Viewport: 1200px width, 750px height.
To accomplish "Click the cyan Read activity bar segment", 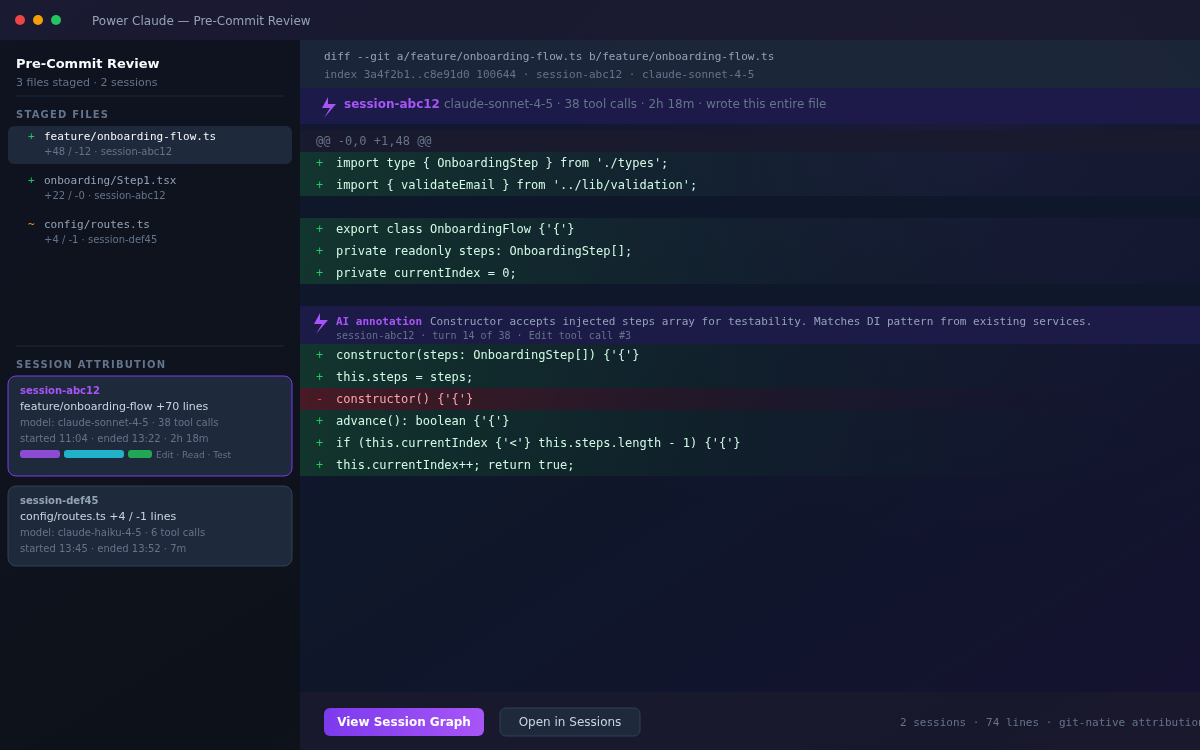I will [94, 454].
